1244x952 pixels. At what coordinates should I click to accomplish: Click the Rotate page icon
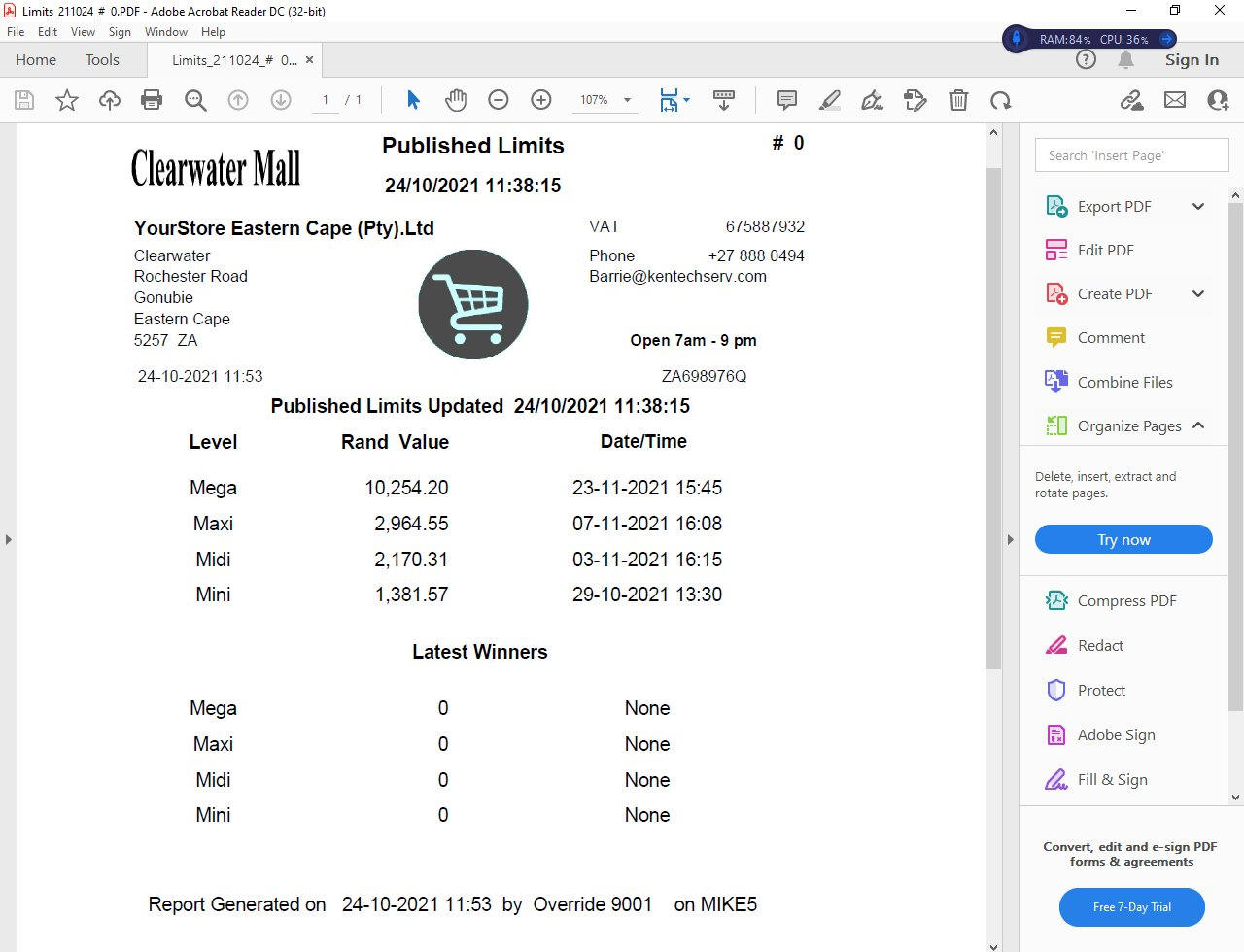pos(1001,100)
